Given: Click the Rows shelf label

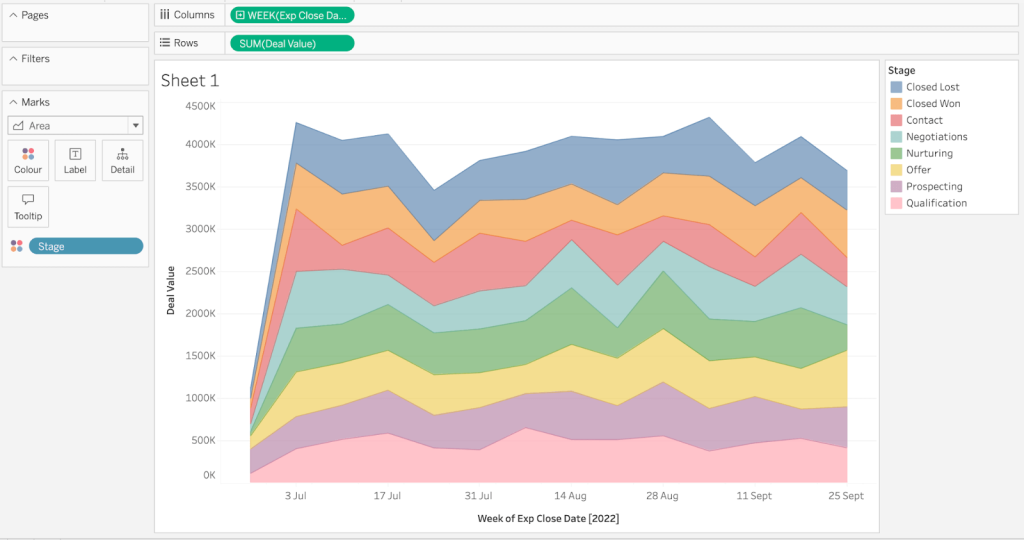Looking at the screenshot, I should [x=185, y=42].
